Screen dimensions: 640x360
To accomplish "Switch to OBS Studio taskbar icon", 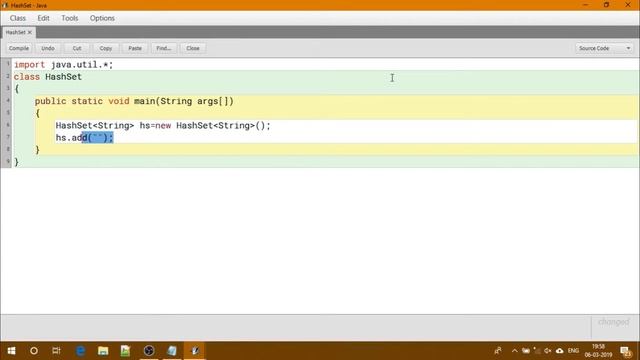I will click(149, 351).
